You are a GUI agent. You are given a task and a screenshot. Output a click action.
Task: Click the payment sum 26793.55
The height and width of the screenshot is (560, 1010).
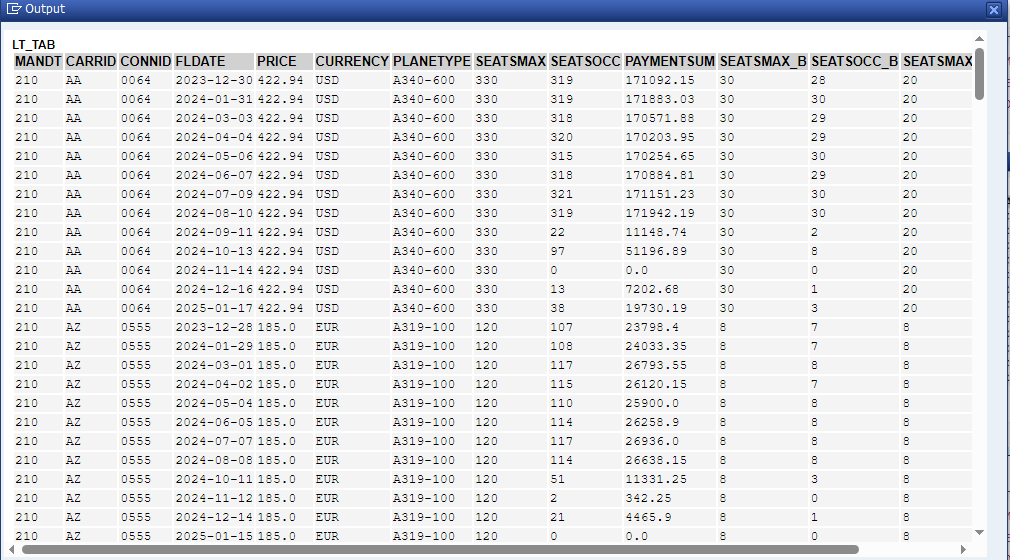[x=656, y=365]
